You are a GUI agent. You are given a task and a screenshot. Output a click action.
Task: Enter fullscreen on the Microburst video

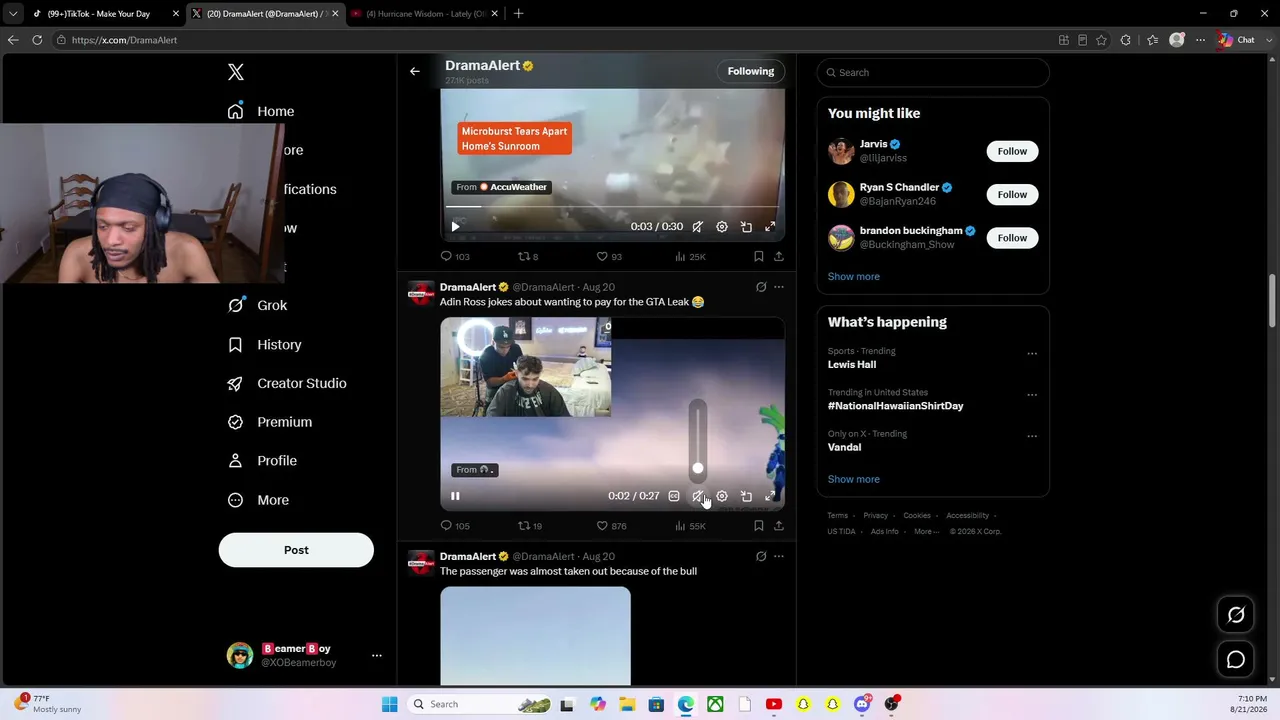click(x=770, y=227)
